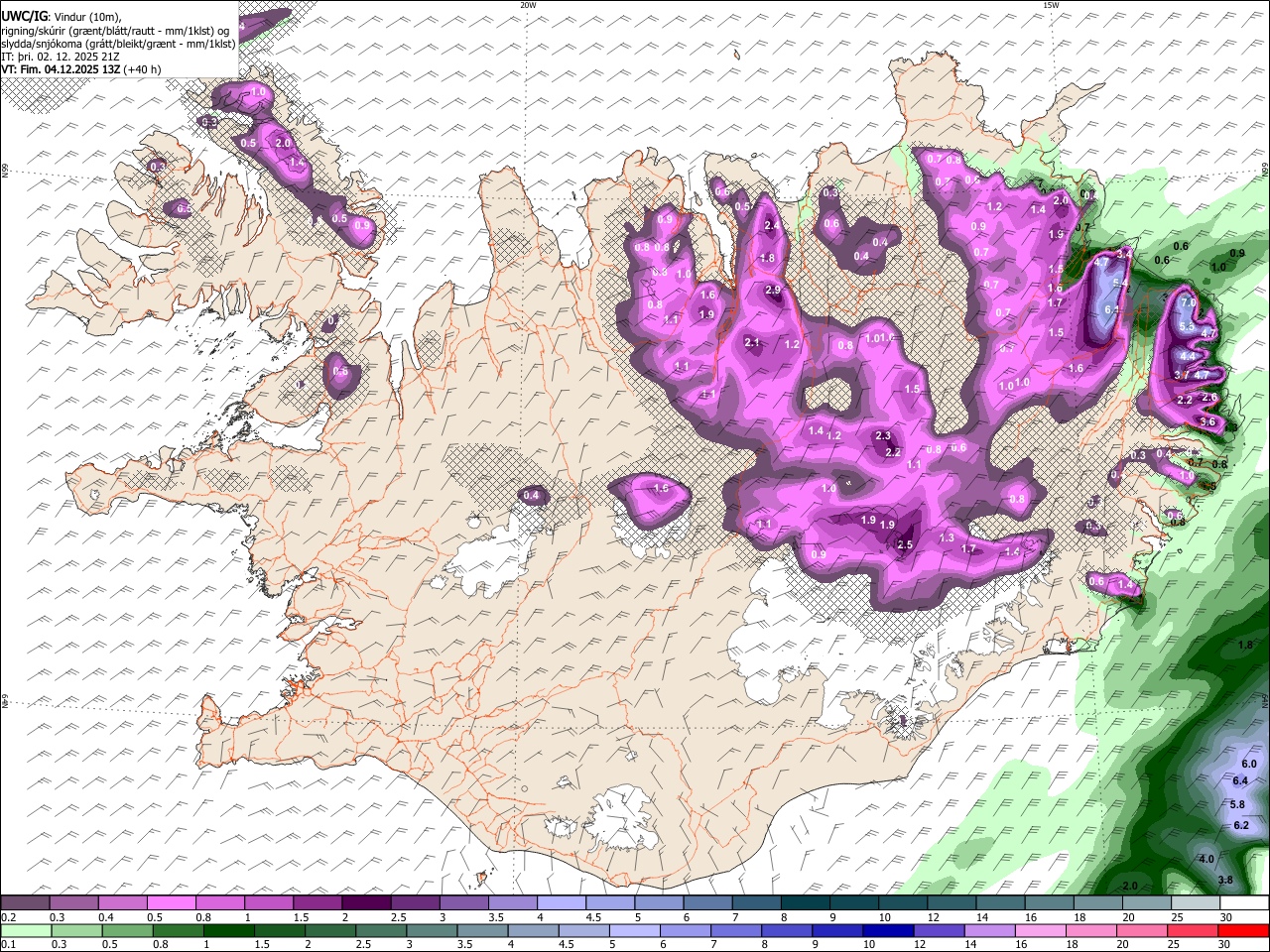The height and width of the screenshot is (952, 1270).
Task: Click the "6.2" rain value over the sea
Action: click(1241, 825)
